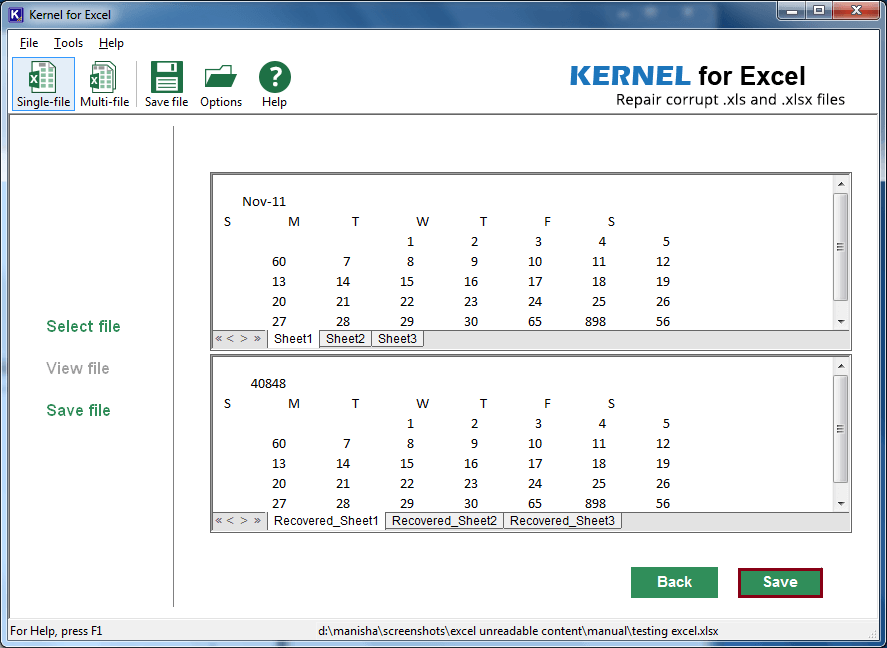Image resolution: width=887 pixels, height=648 pixels.
Task: Jump to last sheet in original tab navigator
Action: click(x=257, y=339)
